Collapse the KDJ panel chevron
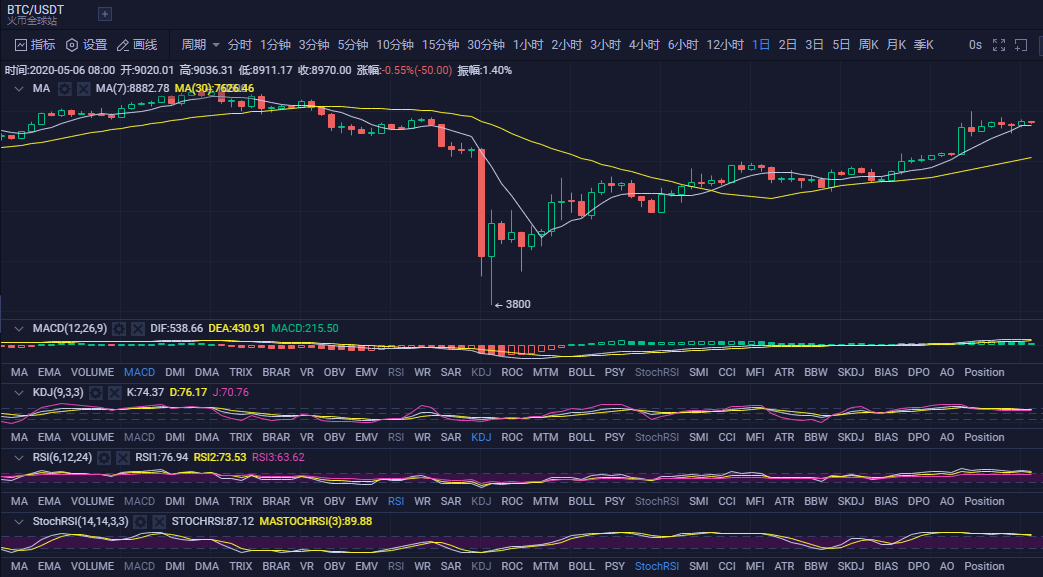 click(19, 393)
